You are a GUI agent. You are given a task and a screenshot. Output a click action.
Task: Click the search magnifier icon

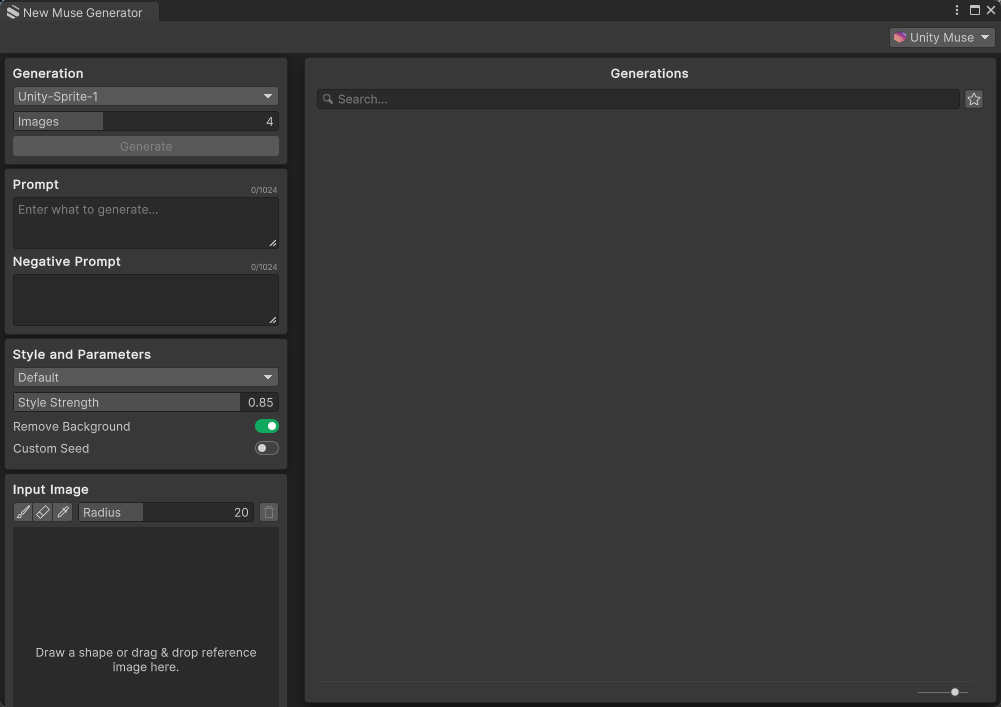[x=327, y=99]
